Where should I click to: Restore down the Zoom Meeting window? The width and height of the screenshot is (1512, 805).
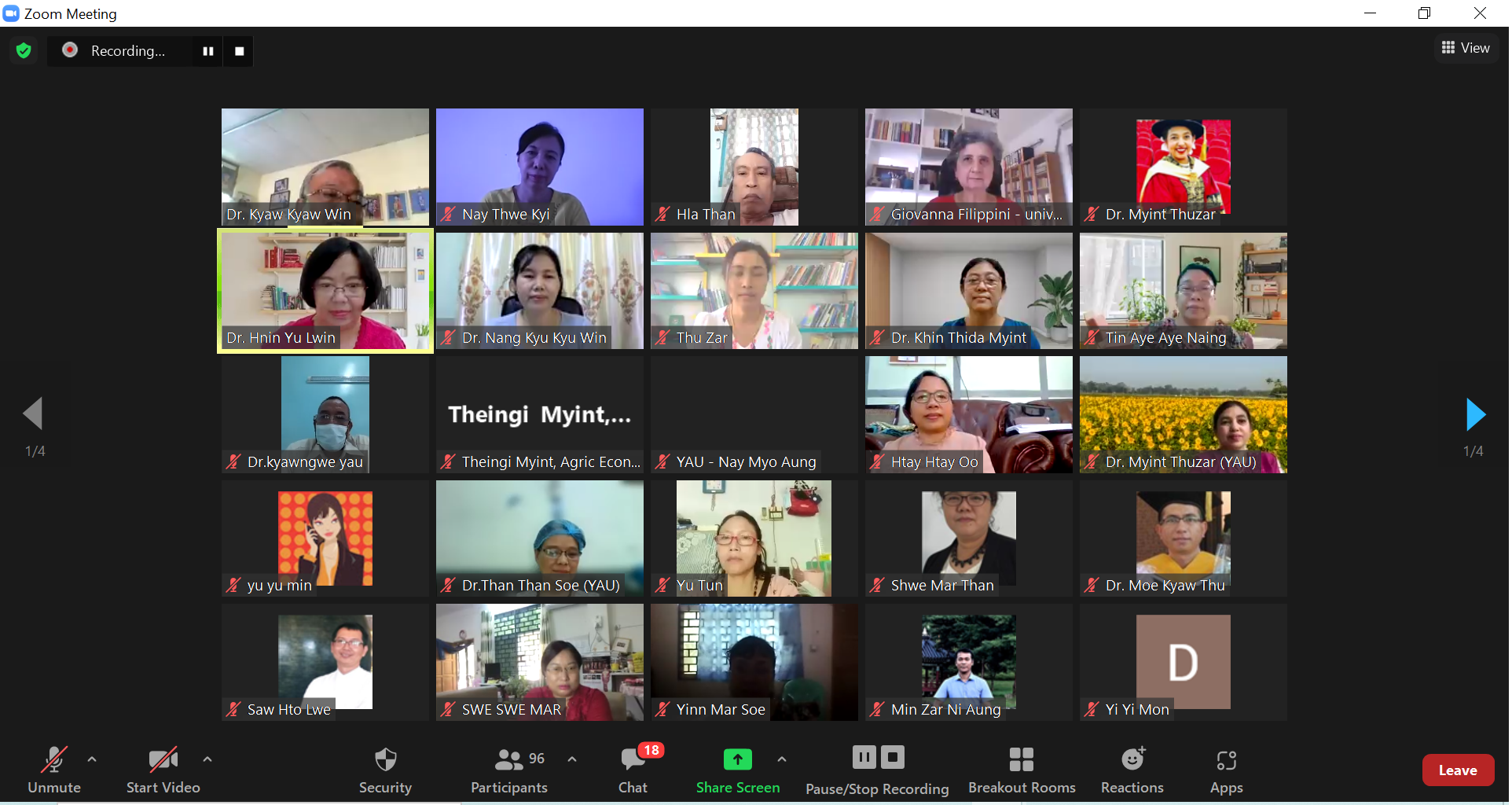1424,13
